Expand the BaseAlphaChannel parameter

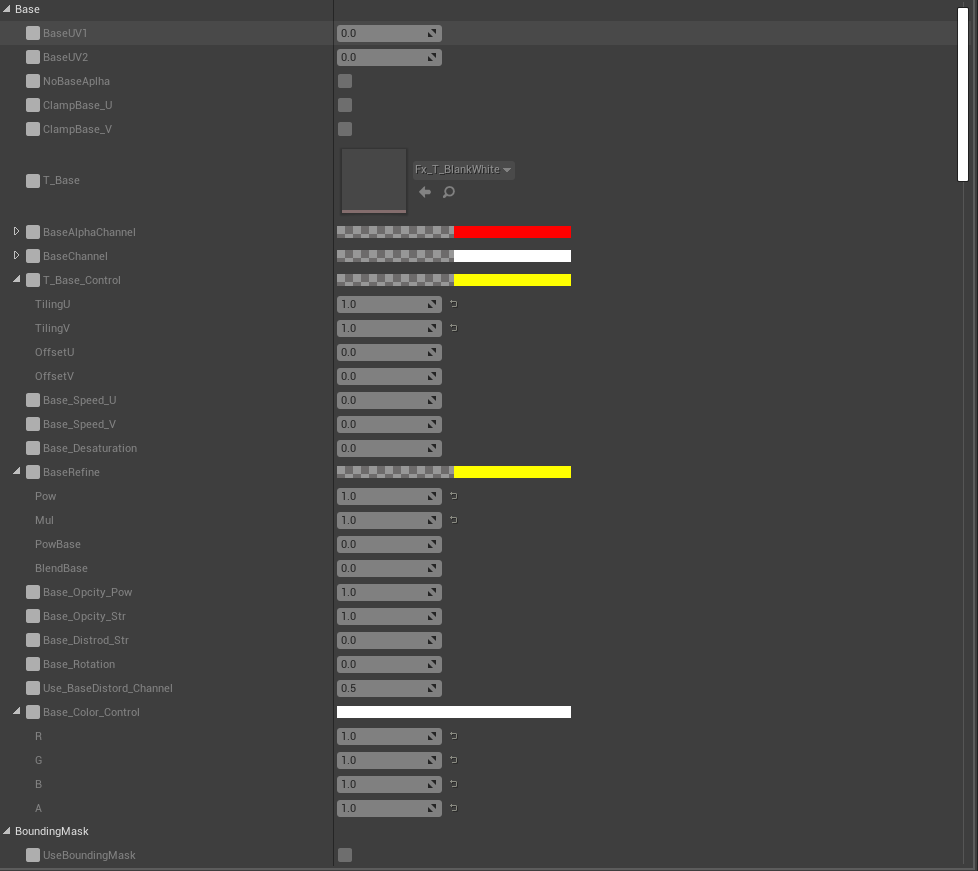(x=17, y=231)
